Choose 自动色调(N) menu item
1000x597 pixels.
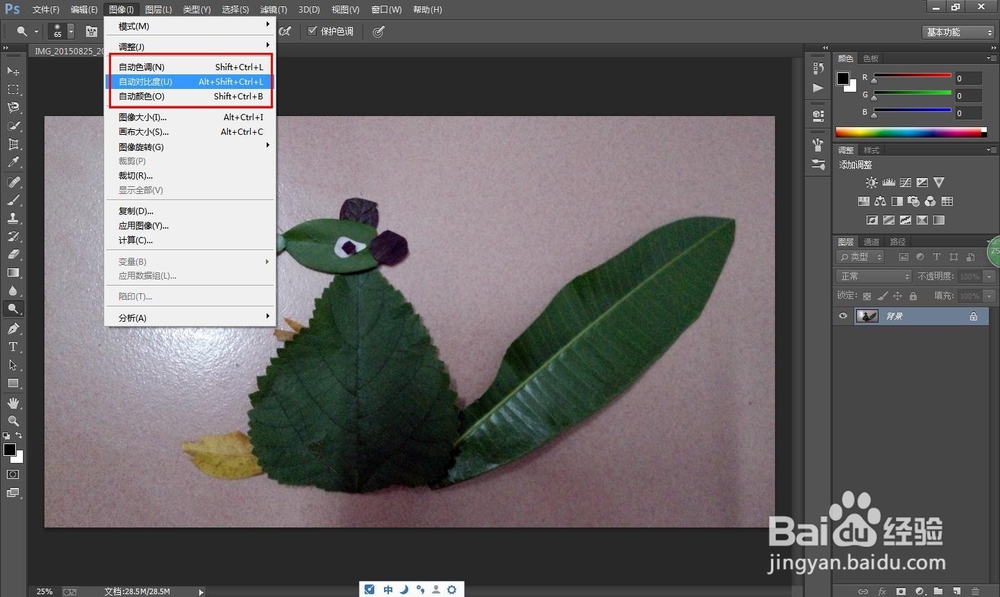click(x=190, y=67)
